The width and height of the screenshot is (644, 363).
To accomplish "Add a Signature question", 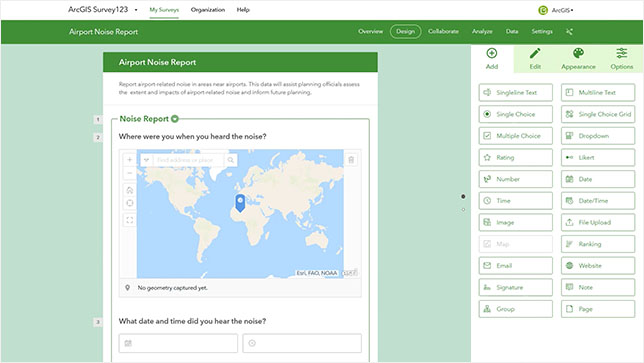I will point(515,287).
